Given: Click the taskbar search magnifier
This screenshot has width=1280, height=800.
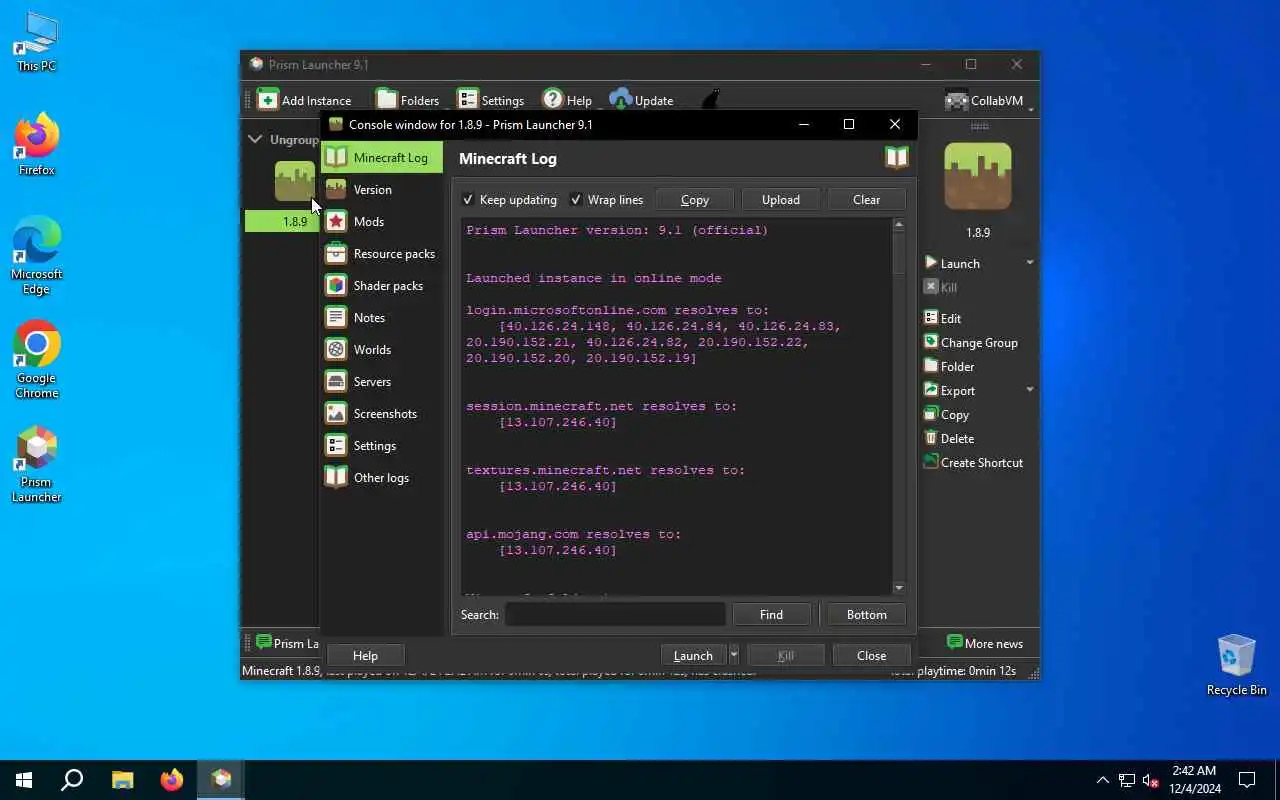Looking at the screenshot, I should pos(72,780).
